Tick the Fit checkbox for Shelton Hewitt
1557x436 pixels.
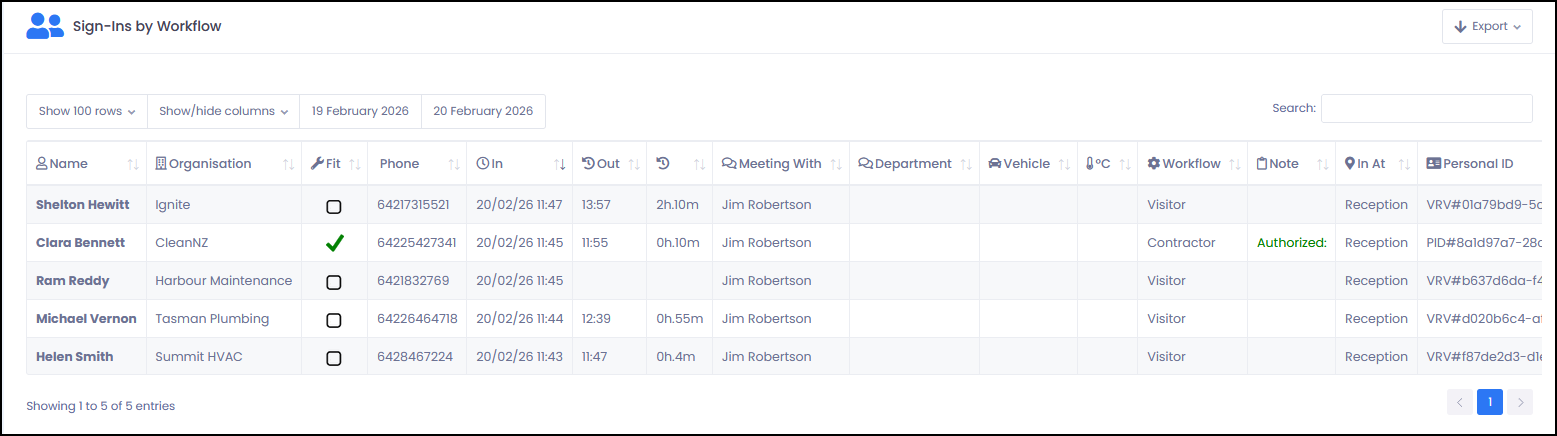coord(334,206)
